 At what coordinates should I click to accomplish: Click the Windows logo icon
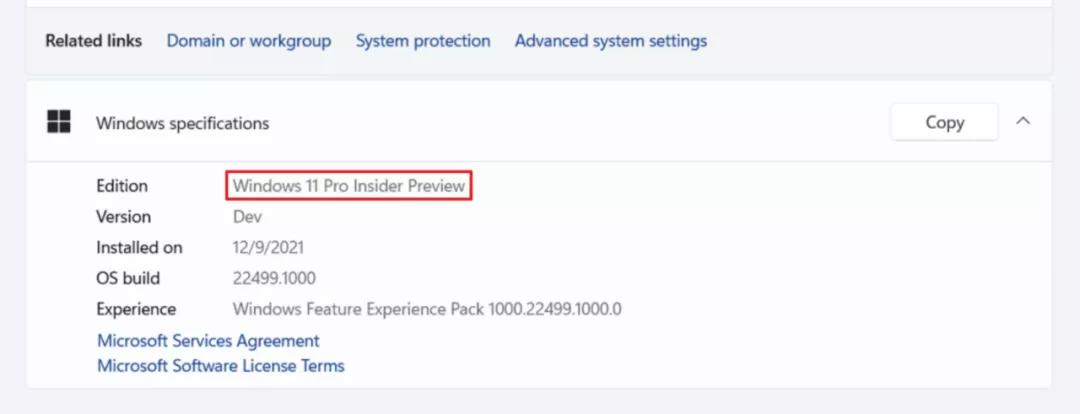[59, 123]
